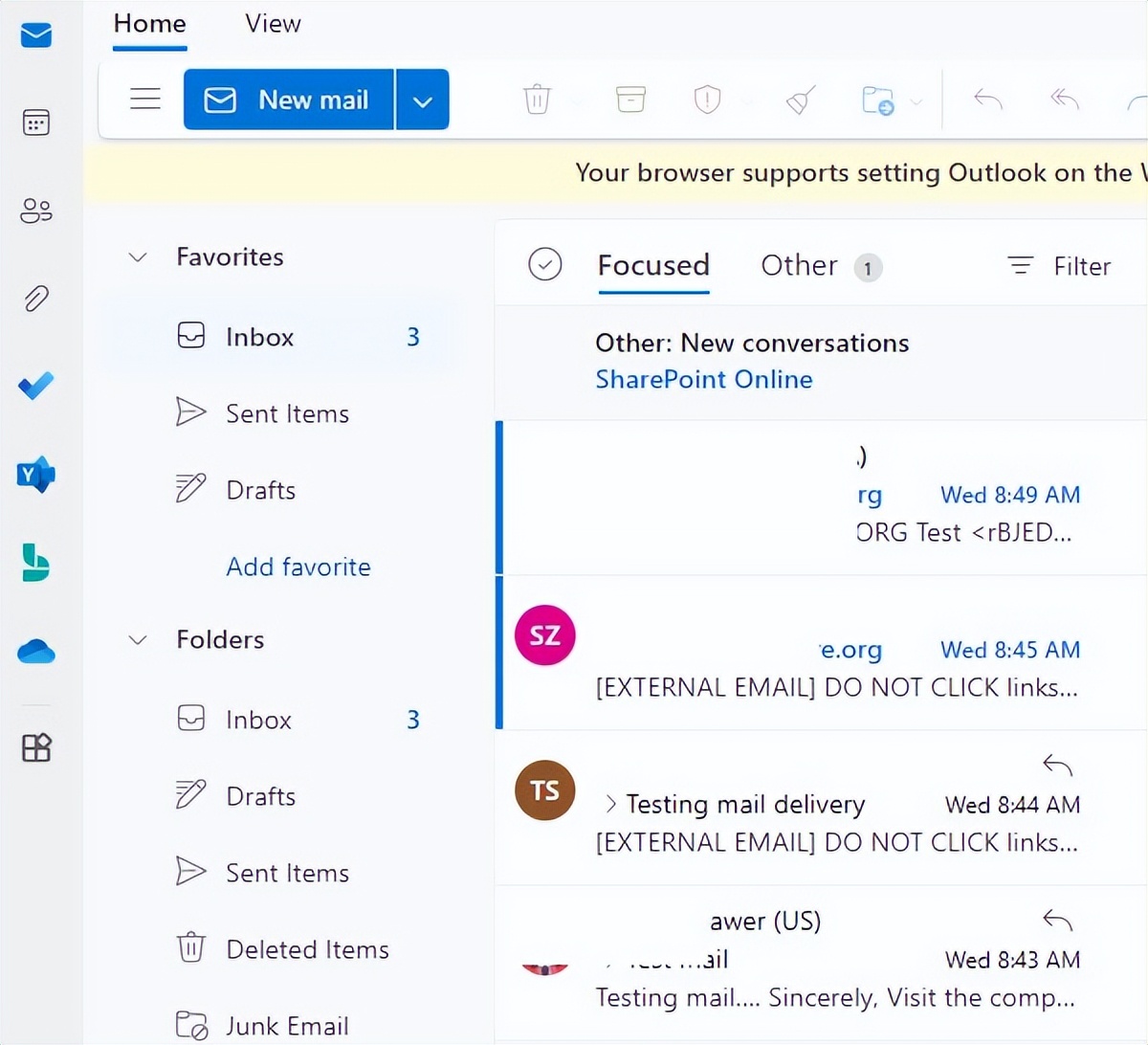Image resolution: width=1148 pixels, height=1045 pixels.
Task: Open the SharePoint Online link
Action: (x=703, y=379)
